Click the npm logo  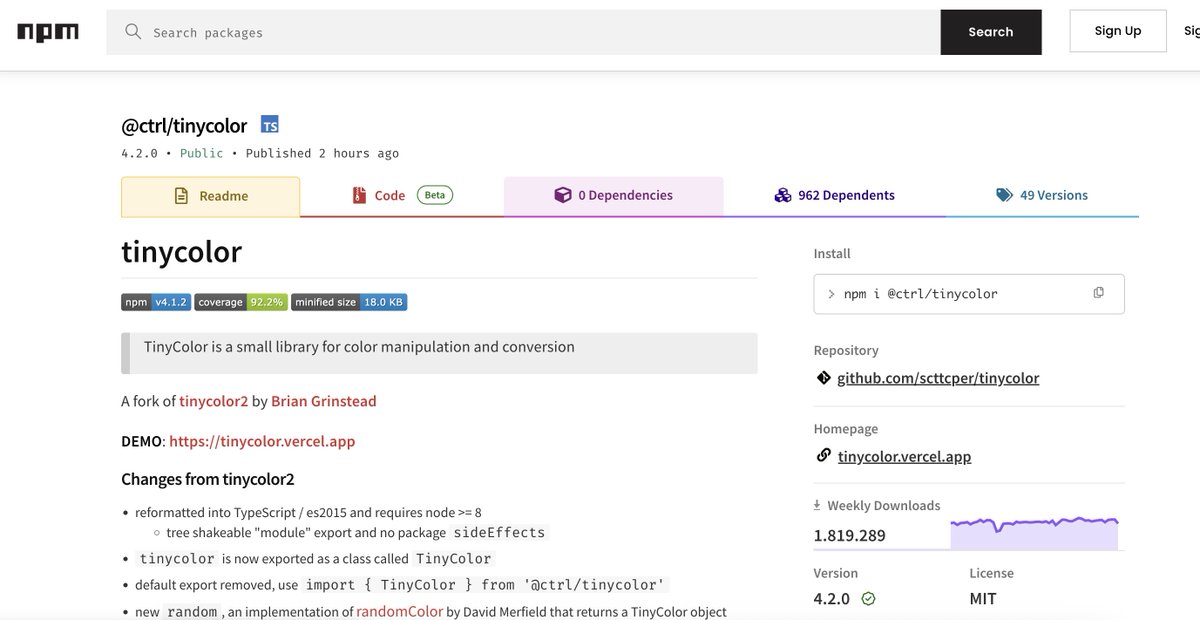48,32
